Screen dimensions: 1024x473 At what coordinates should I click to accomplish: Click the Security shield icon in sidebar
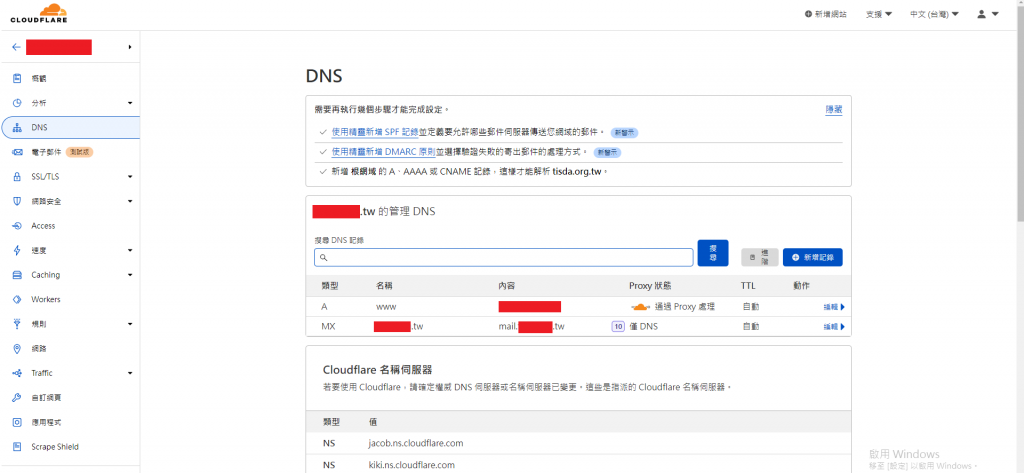coord(18,201)
